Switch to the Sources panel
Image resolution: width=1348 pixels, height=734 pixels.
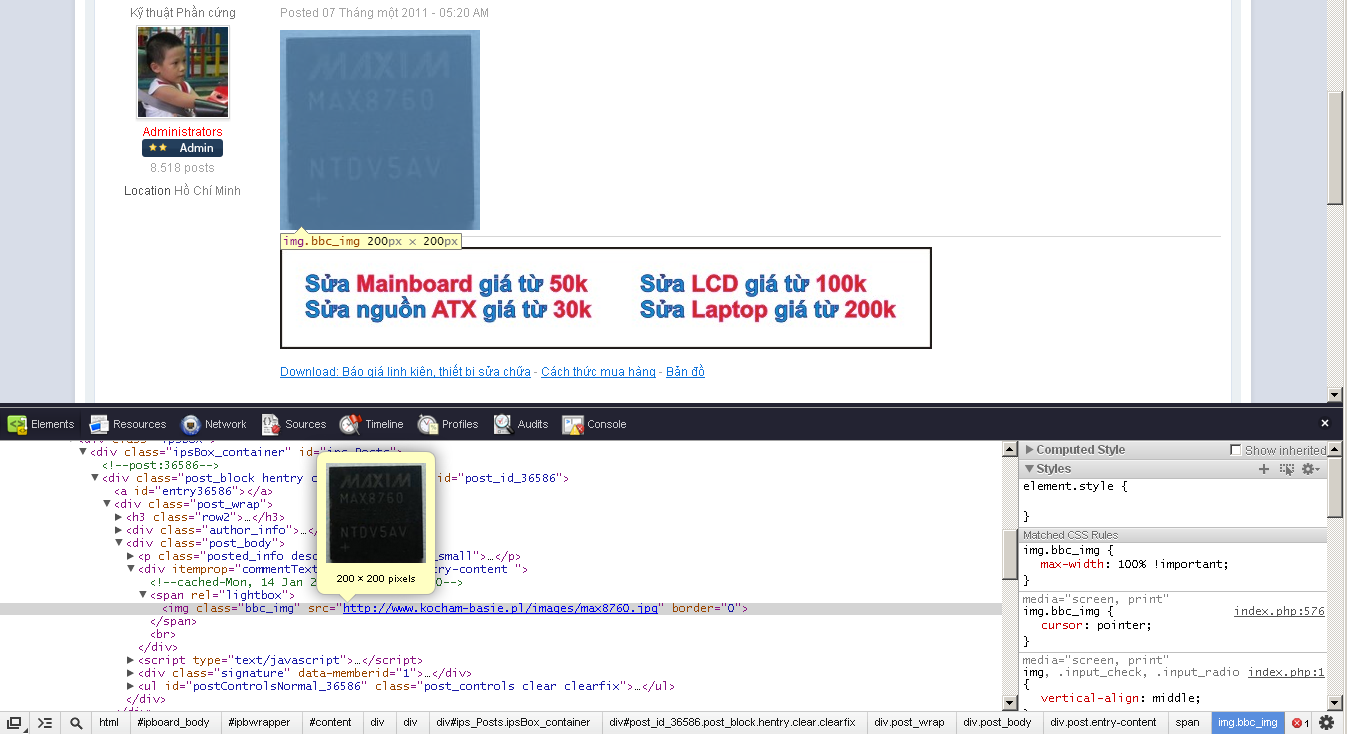(x=294, y=424)
